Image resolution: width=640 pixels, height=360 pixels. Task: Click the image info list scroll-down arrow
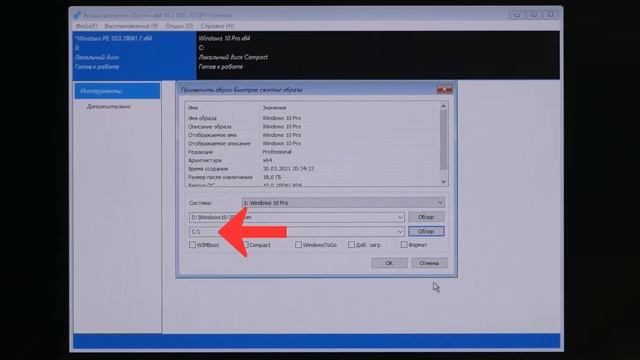click(x=444, y=182)
